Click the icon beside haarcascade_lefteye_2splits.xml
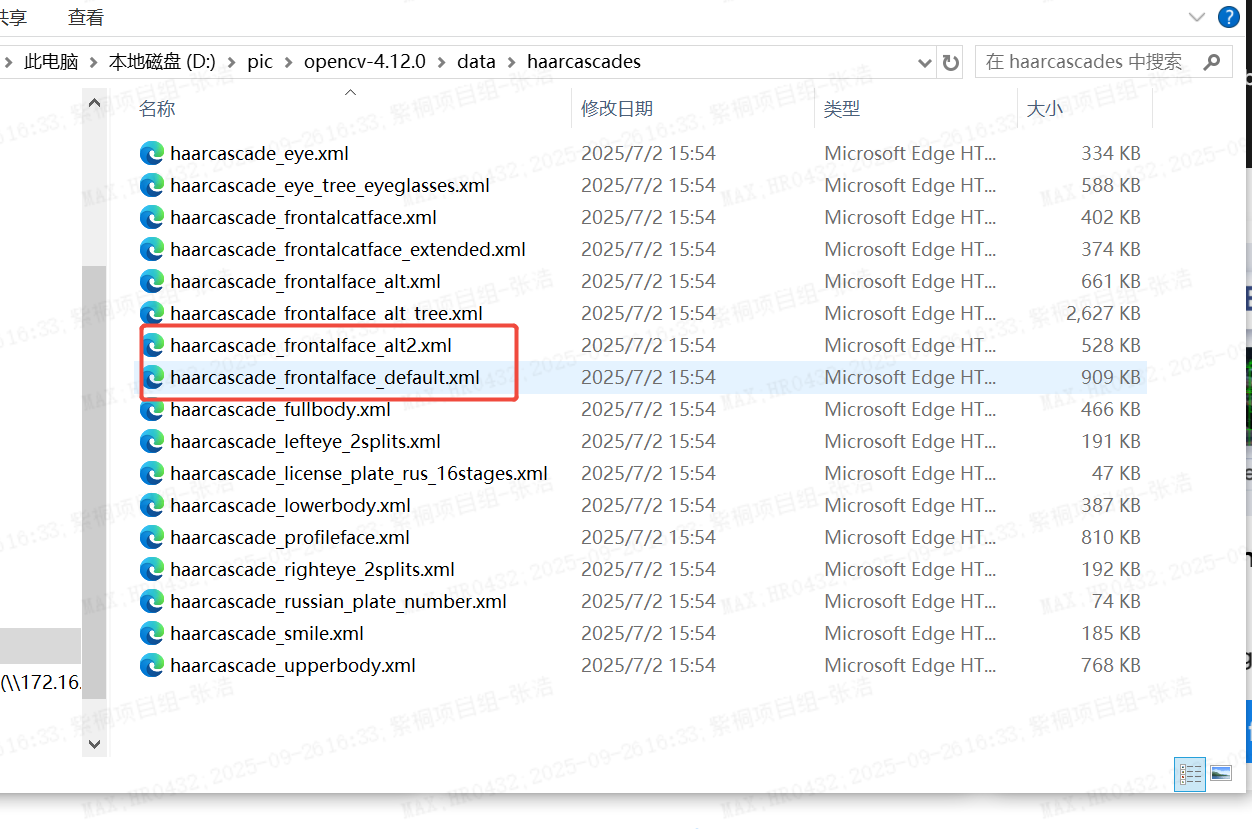 tap(152, 441)
